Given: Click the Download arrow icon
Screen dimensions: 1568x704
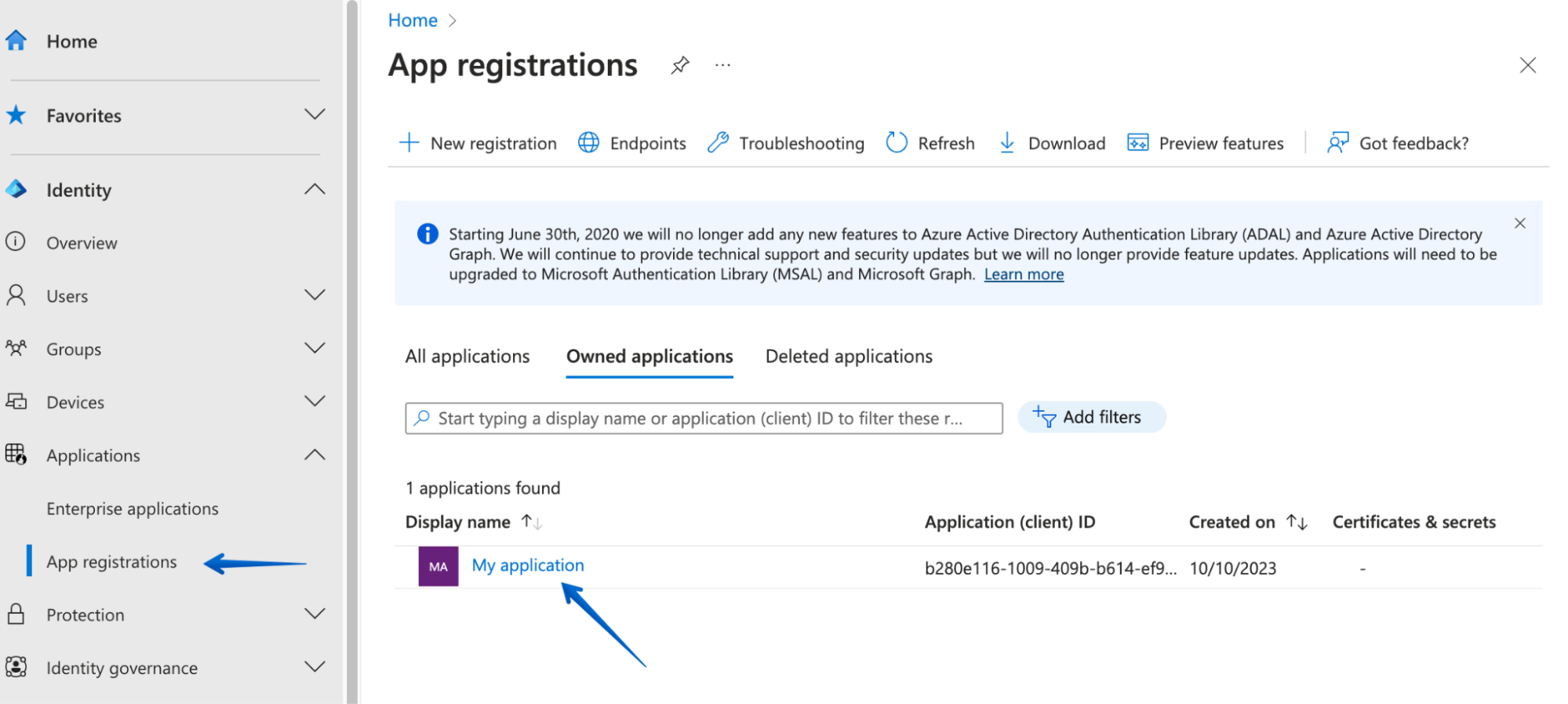Looking at the screenshot, I should coord(1007,143).
